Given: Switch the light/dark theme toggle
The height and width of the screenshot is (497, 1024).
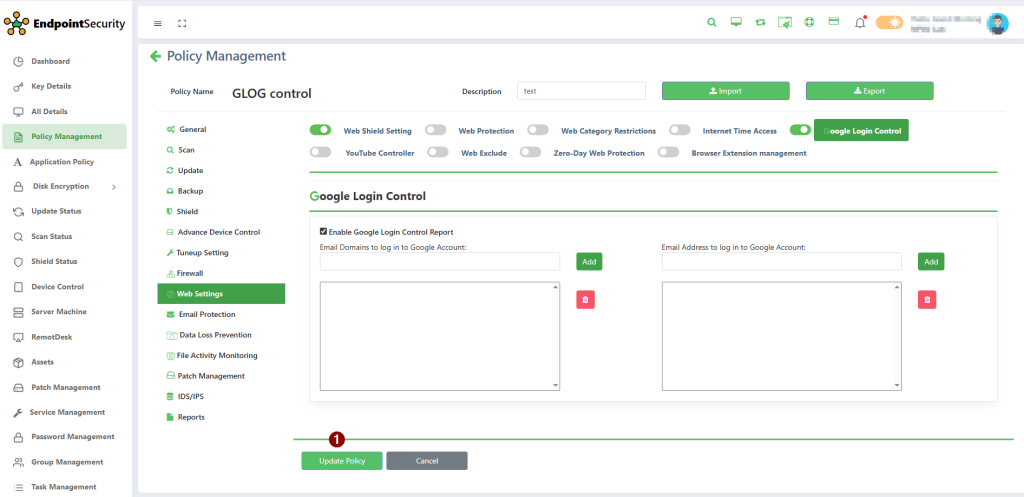Looking at the screenshot, I should [x=889, y=22].
